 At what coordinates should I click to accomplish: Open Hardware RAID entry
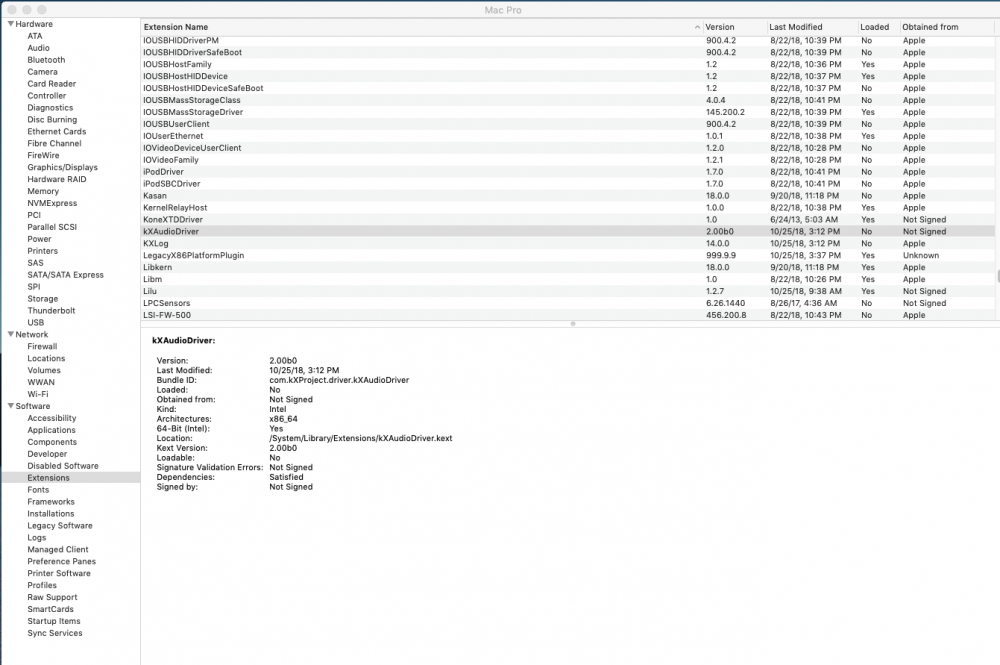tap(56, 179)
